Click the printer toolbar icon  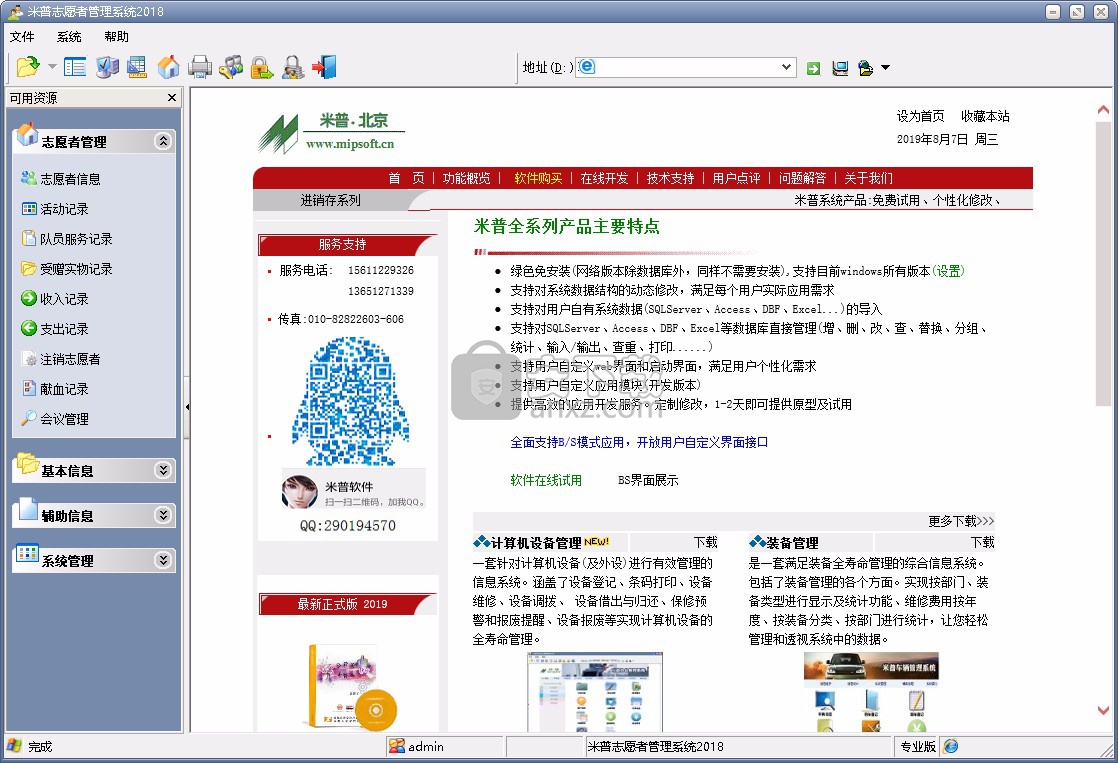[x=200, y=67]
